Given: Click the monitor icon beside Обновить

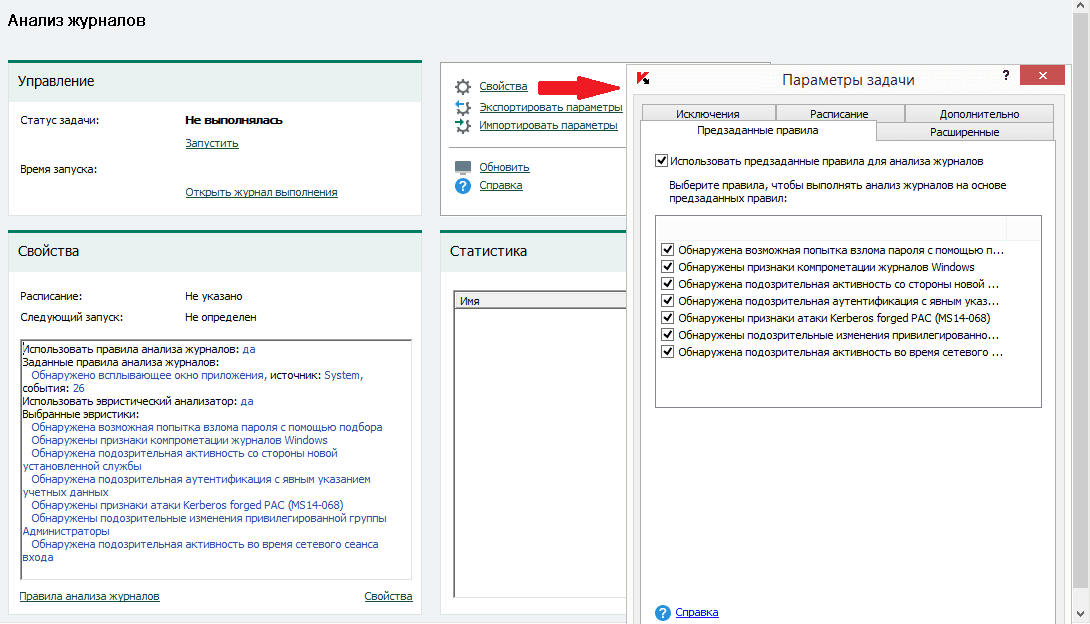Looking at the screenshot, I should [x=462, y=167].
